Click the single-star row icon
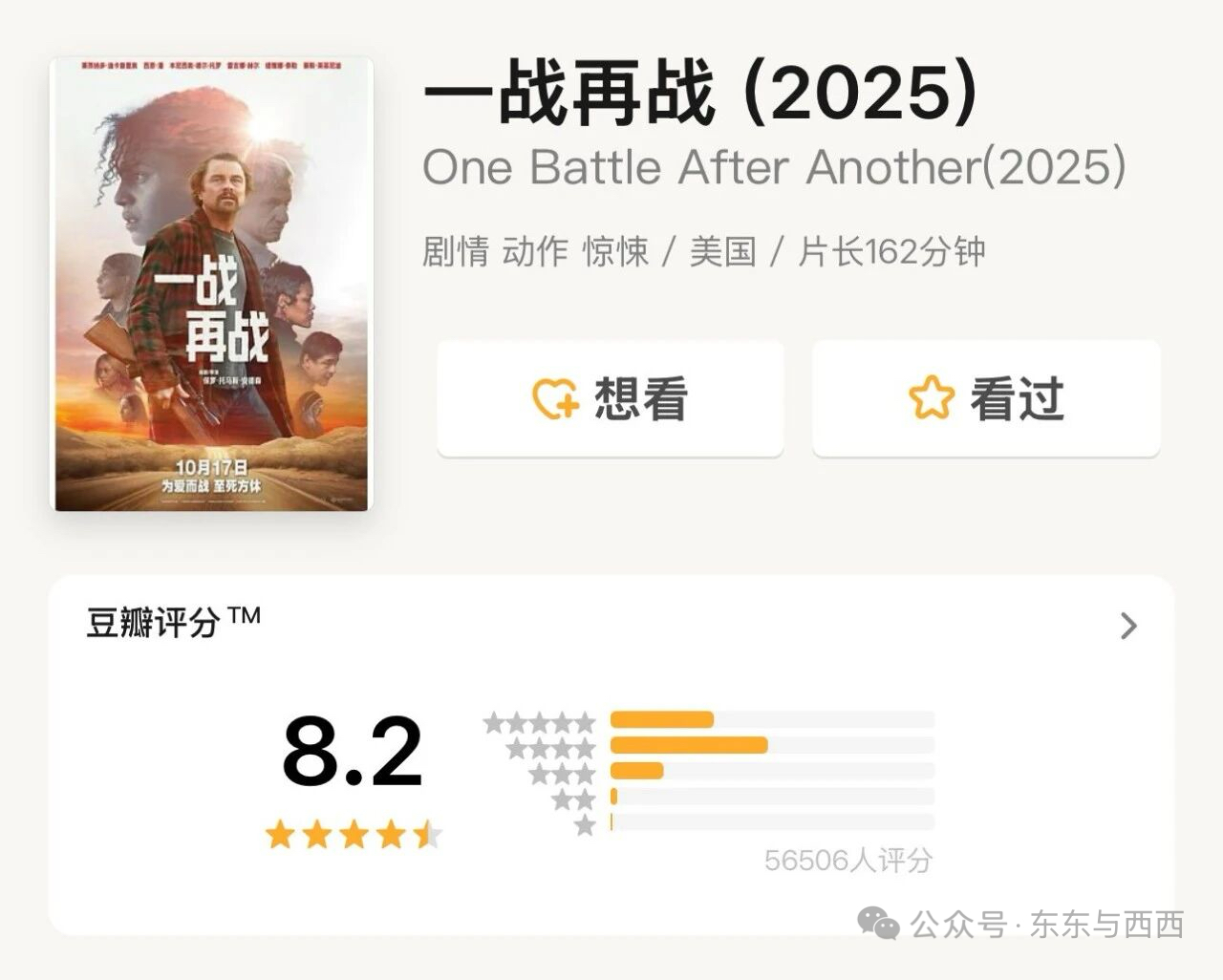This screenshot has width=1223, height=980. click(585, 825)
